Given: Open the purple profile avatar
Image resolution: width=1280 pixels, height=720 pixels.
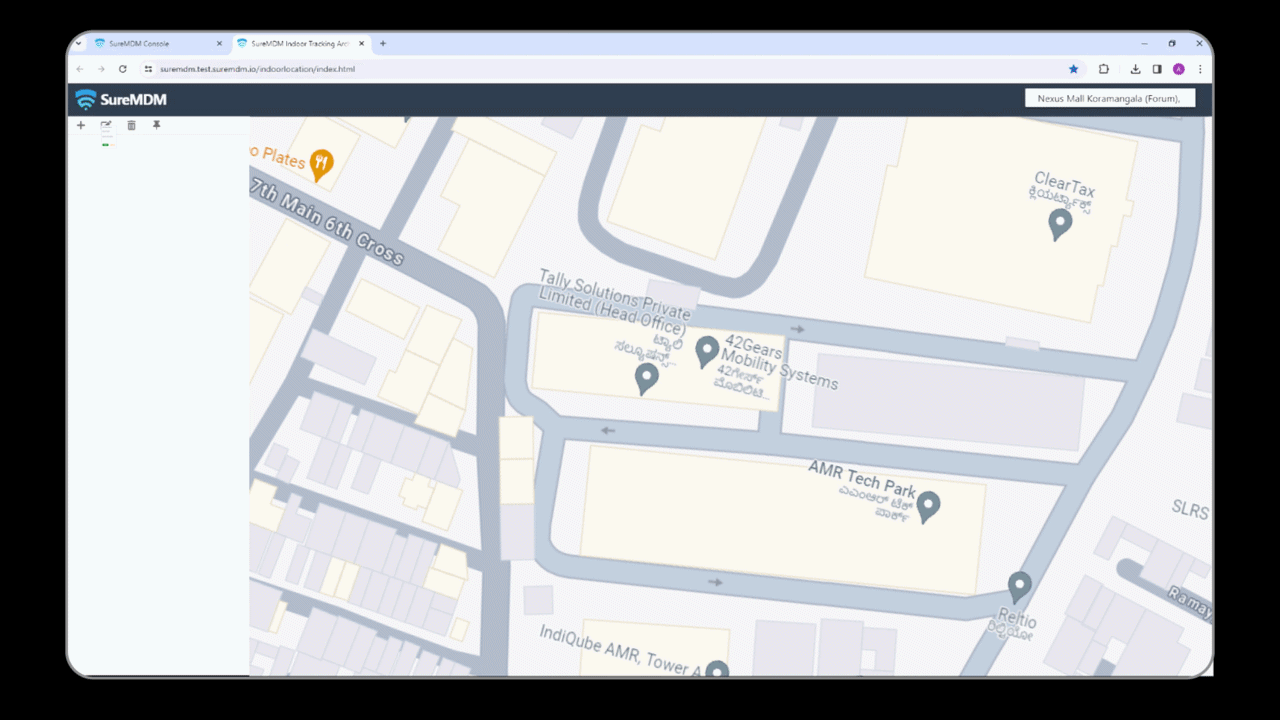Looking at the screenshot, I should click(x=1179, y=69).
